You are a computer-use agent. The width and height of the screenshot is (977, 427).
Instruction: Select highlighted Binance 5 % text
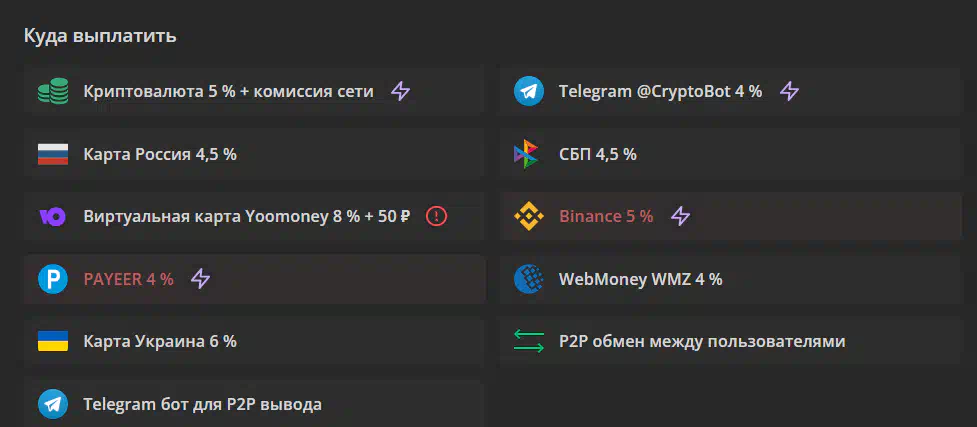606,216
